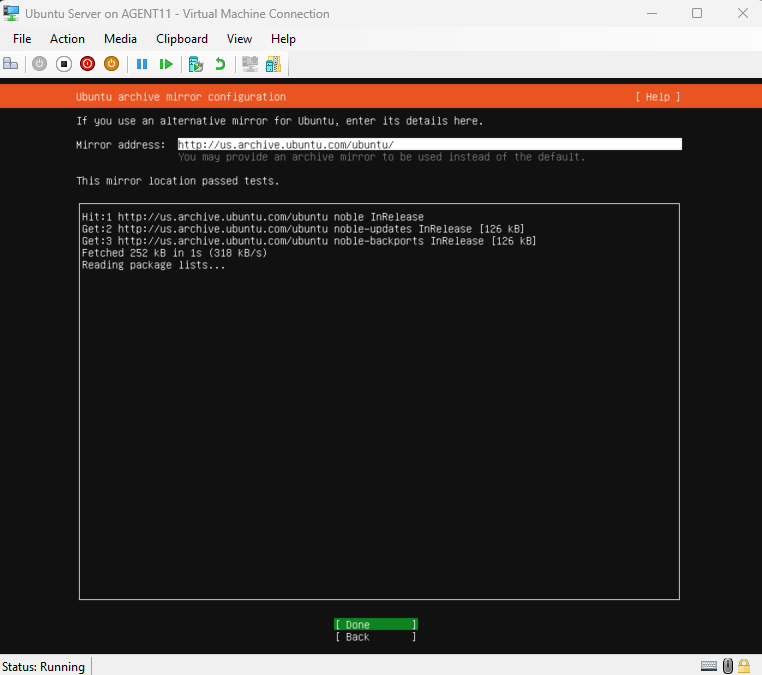Pause the virtual machine
This screenshot has width=762, height=675.
(142, 64)
